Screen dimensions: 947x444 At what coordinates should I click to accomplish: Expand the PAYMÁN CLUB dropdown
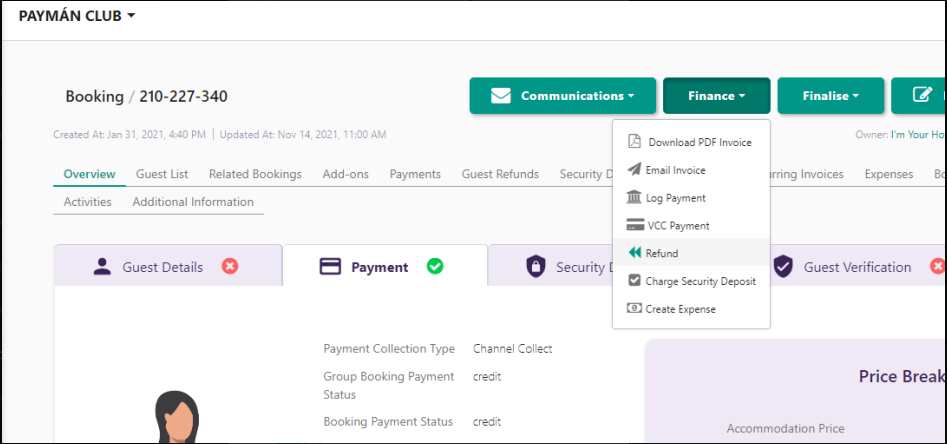[77, 16]
